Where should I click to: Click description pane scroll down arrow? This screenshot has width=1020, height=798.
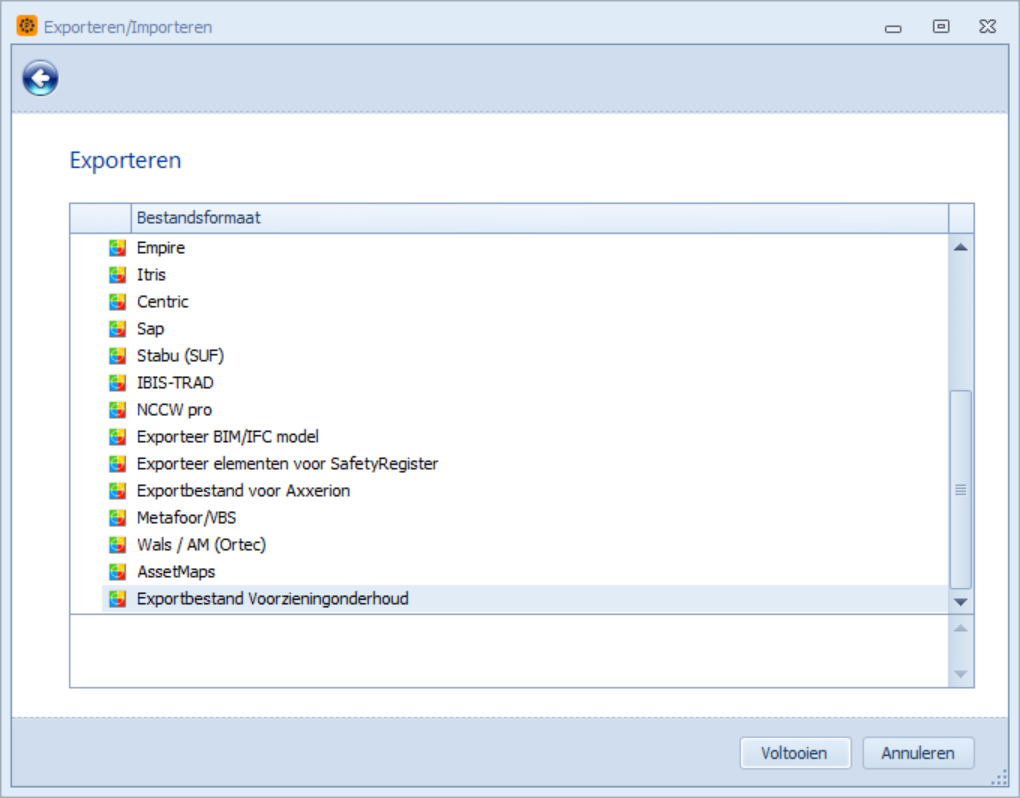pyautogui.click(x=961, y=674)
